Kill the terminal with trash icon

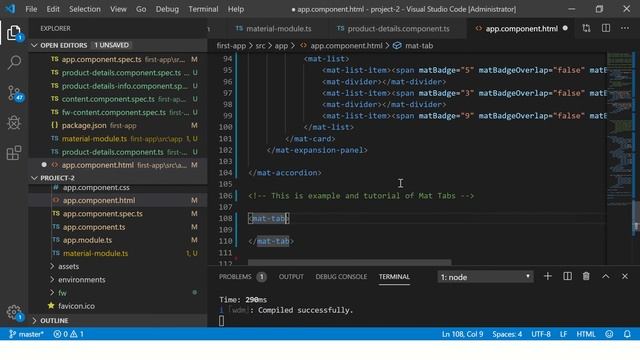[x=586, y=276]
